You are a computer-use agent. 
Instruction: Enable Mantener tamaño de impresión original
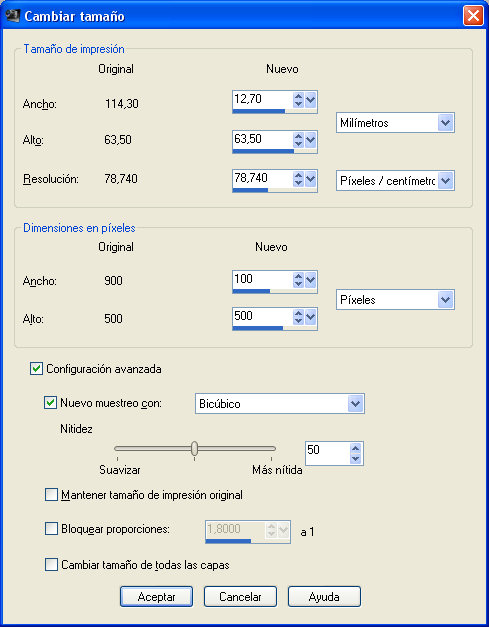(51, 495)
